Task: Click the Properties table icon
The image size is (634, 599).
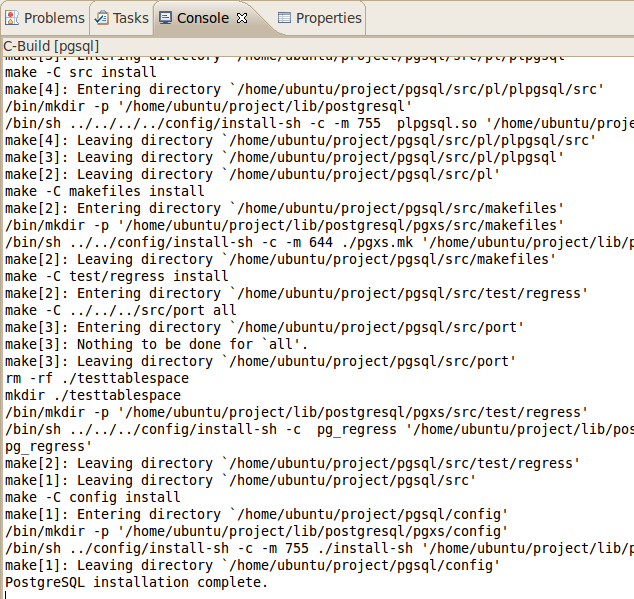Action: [285, 18]
